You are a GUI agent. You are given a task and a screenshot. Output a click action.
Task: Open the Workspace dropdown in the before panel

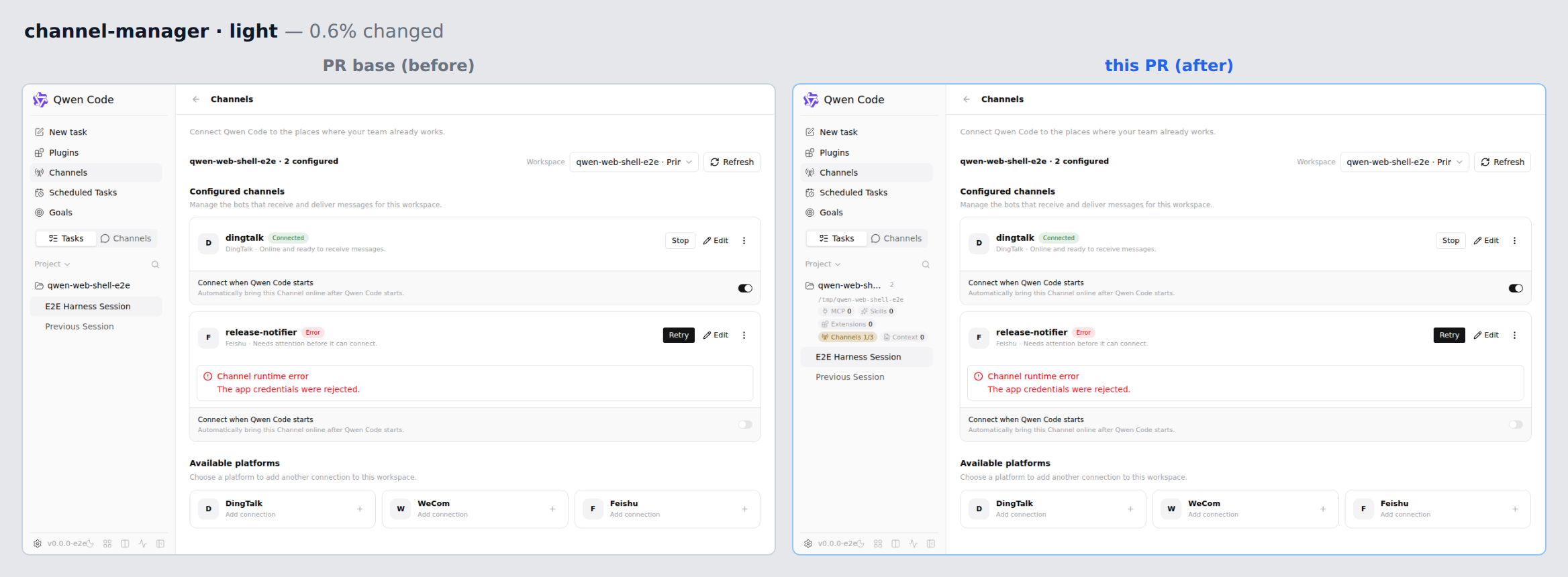point(634,162)
